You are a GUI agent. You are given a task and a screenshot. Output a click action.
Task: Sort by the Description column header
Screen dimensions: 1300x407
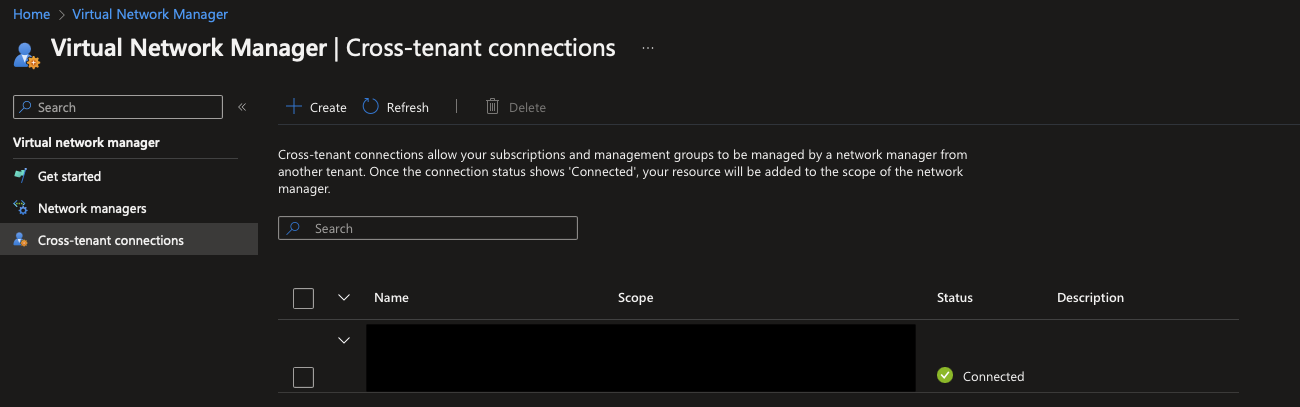tap(1090, 298)
